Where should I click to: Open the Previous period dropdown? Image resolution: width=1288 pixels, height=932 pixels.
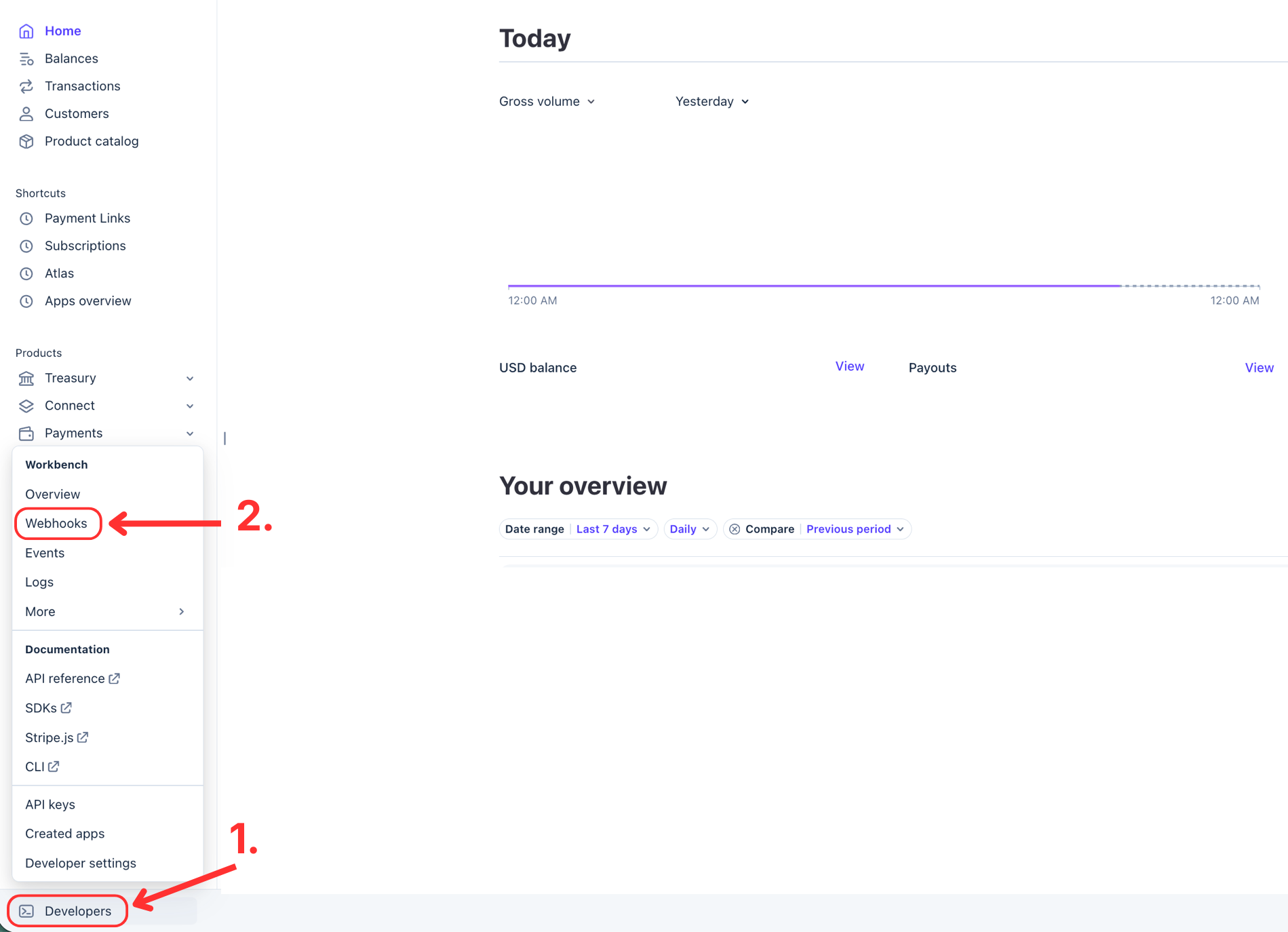[855, 529]
